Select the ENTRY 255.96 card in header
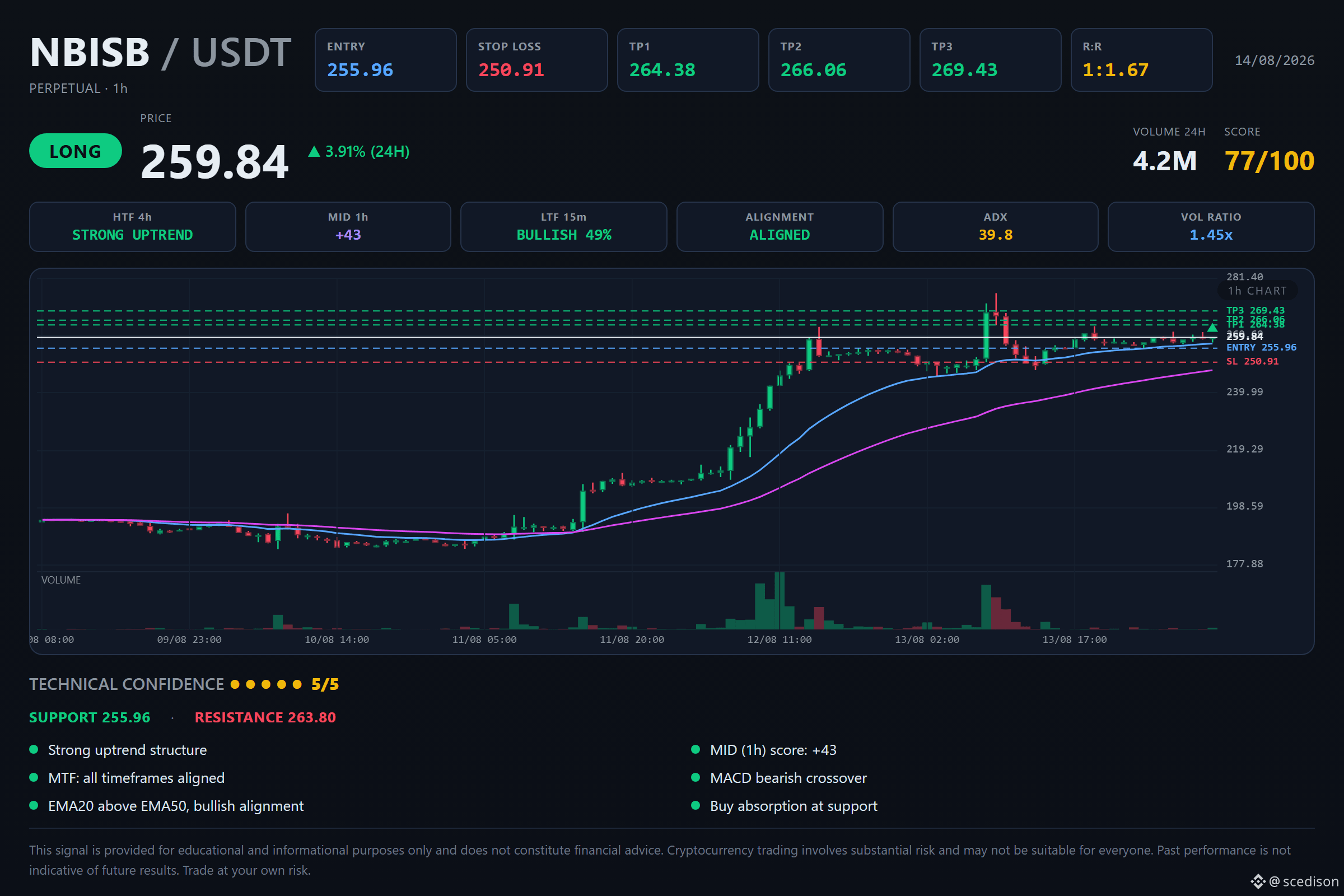The width and height of the screenshot is (1344, 896). 386,60
